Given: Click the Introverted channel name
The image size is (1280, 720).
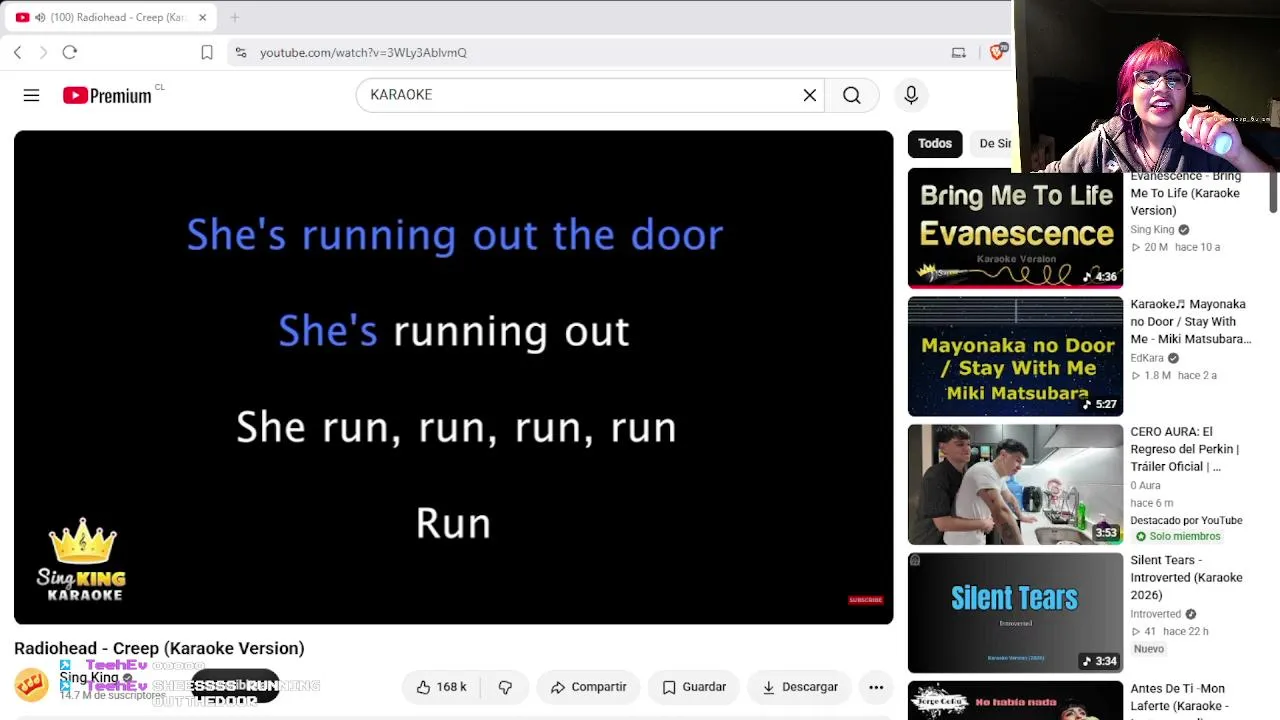Looking at the screenshot, I should (x=1156, y=614).
